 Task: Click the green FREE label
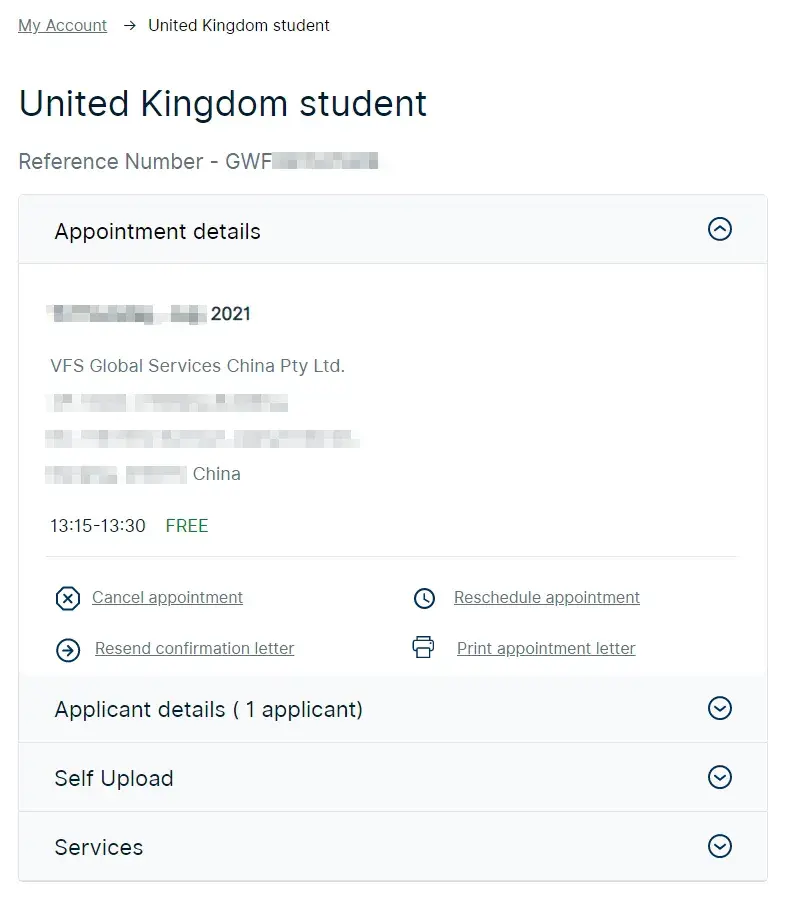187,526
